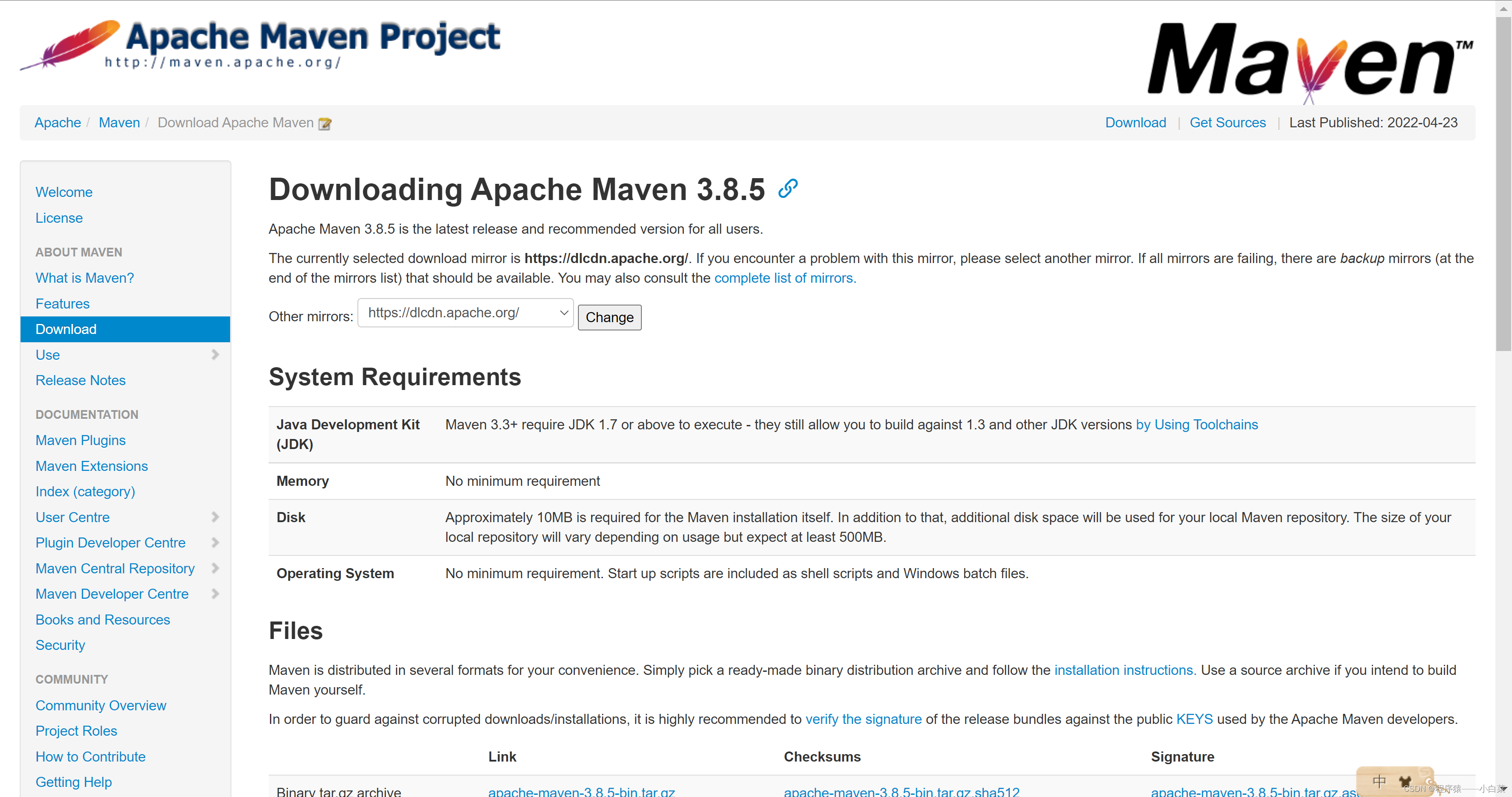Click 'No minimum requirement' memory cell
This screenshot has height=797, width=1512.
522,481
